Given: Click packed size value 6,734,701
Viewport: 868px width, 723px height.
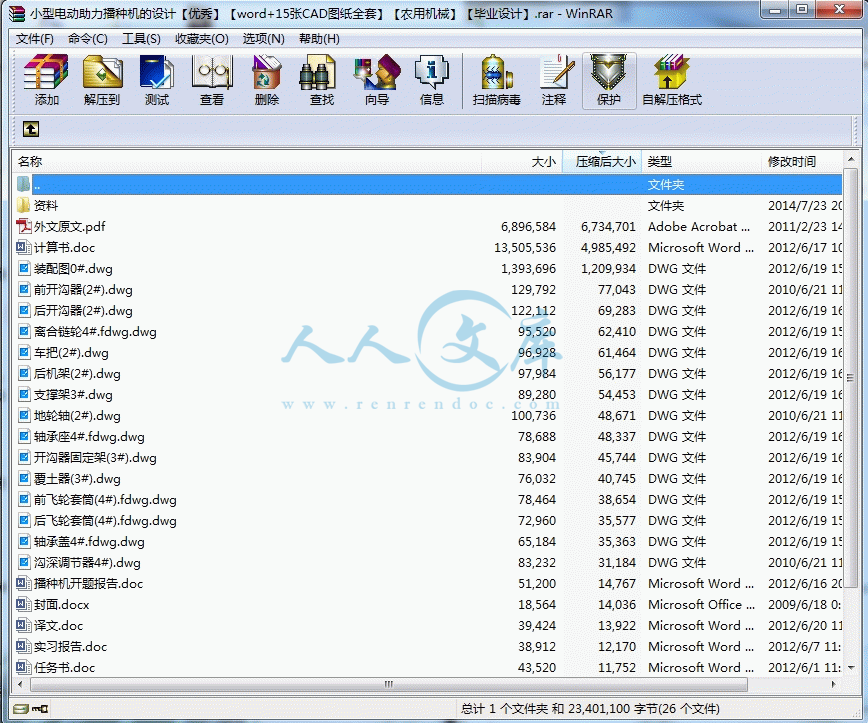Looking at the screenshot, I should click(608, 226).
